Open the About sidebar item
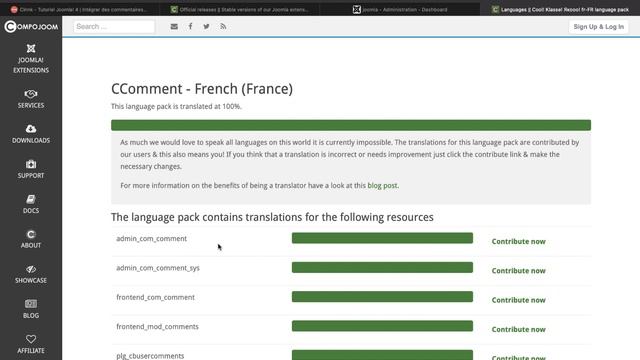The width and height of the screenshot is (640, 360). click(31, 240)
